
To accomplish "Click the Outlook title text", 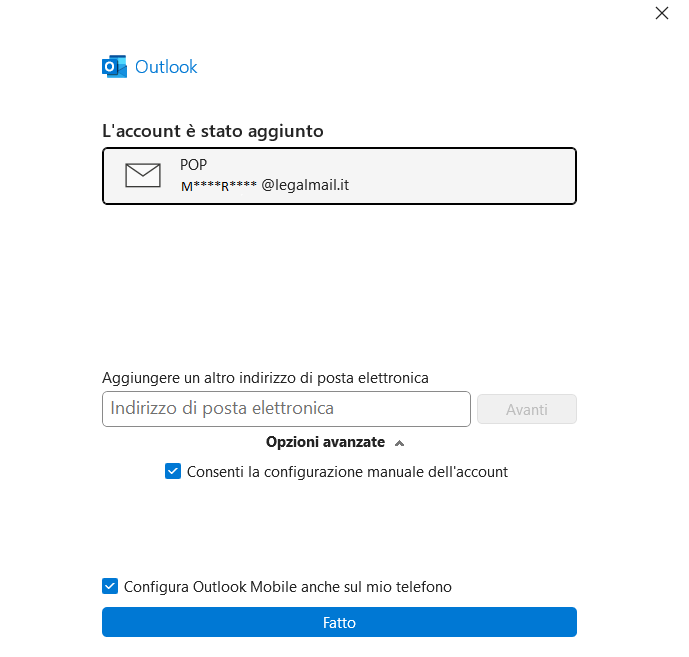I will point(166,67).
